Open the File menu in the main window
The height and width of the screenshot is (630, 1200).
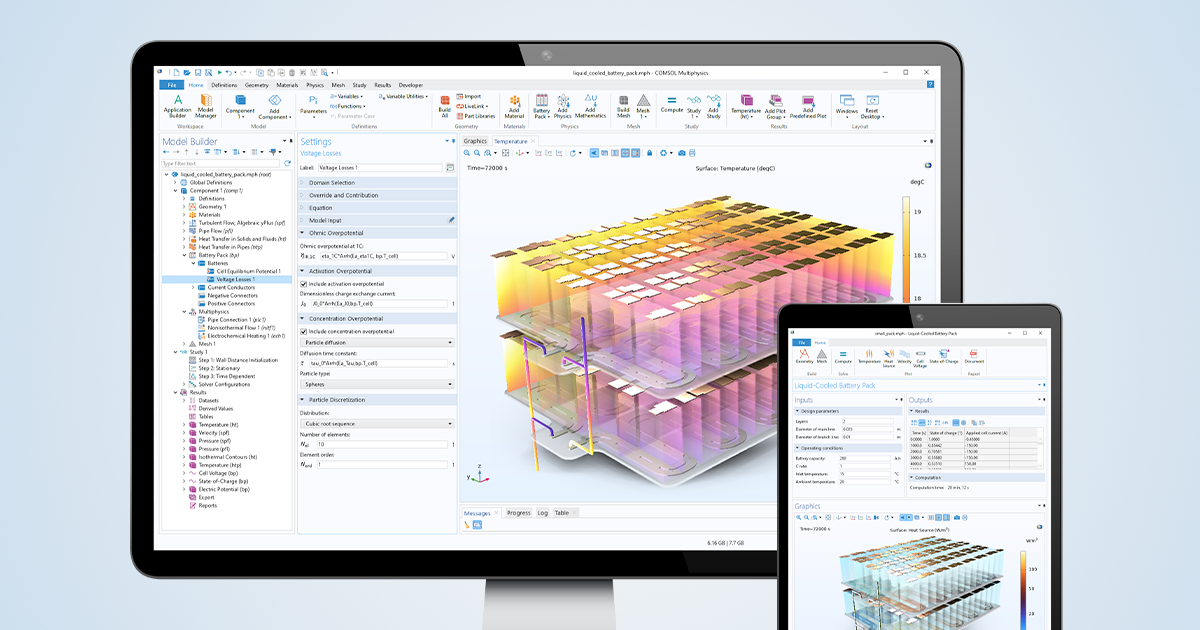tap(171, 85)
